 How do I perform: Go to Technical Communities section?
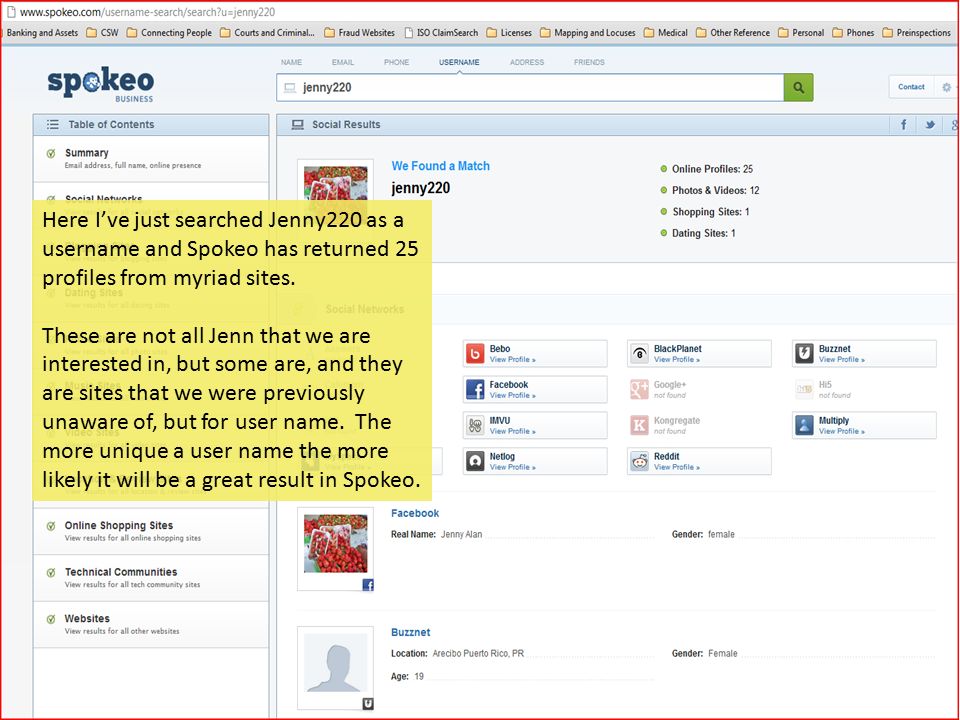click(151, 577)
